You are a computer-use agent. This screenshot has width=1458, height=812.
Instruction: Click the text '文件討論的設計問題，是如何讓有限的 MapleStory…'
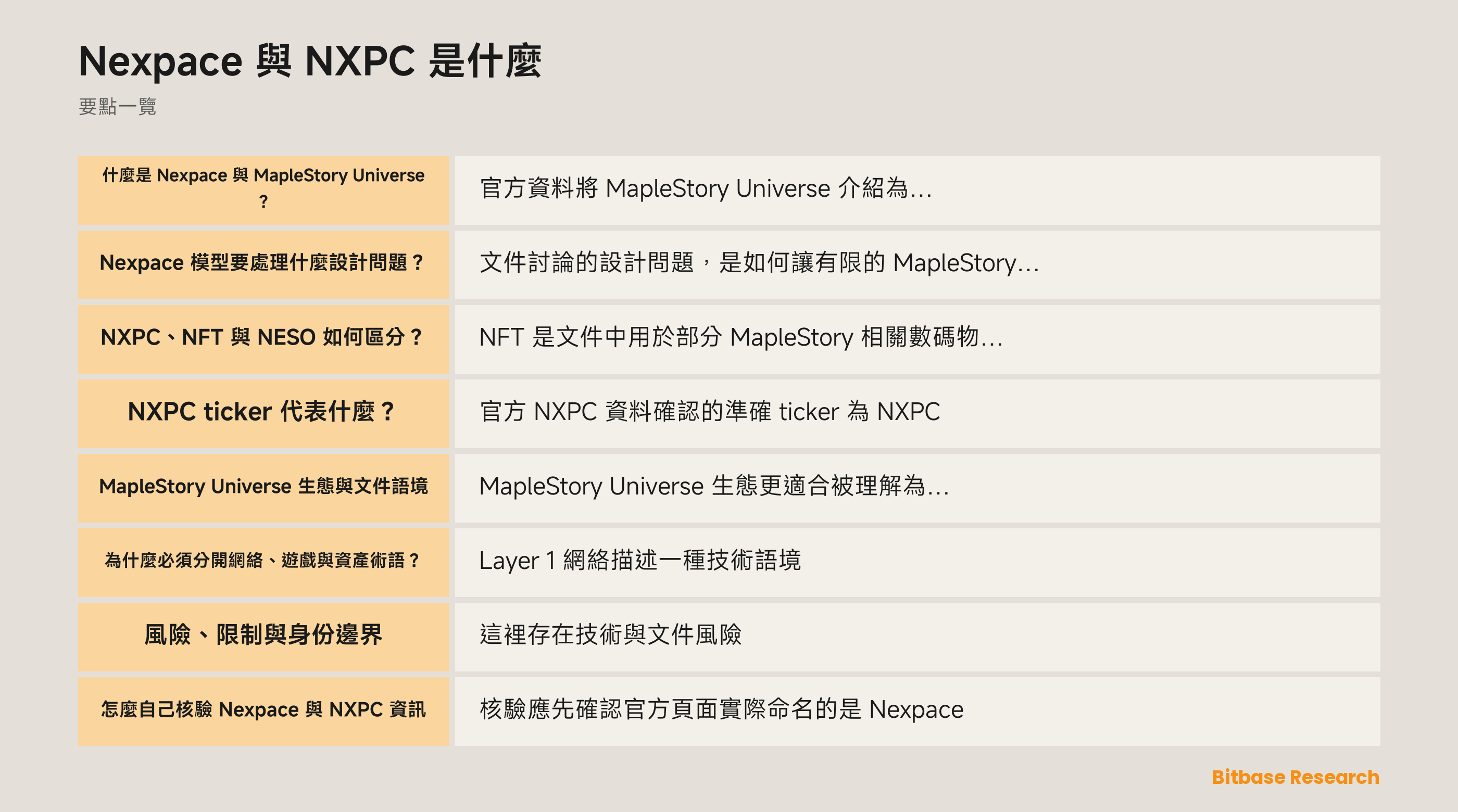pos(759,263)
